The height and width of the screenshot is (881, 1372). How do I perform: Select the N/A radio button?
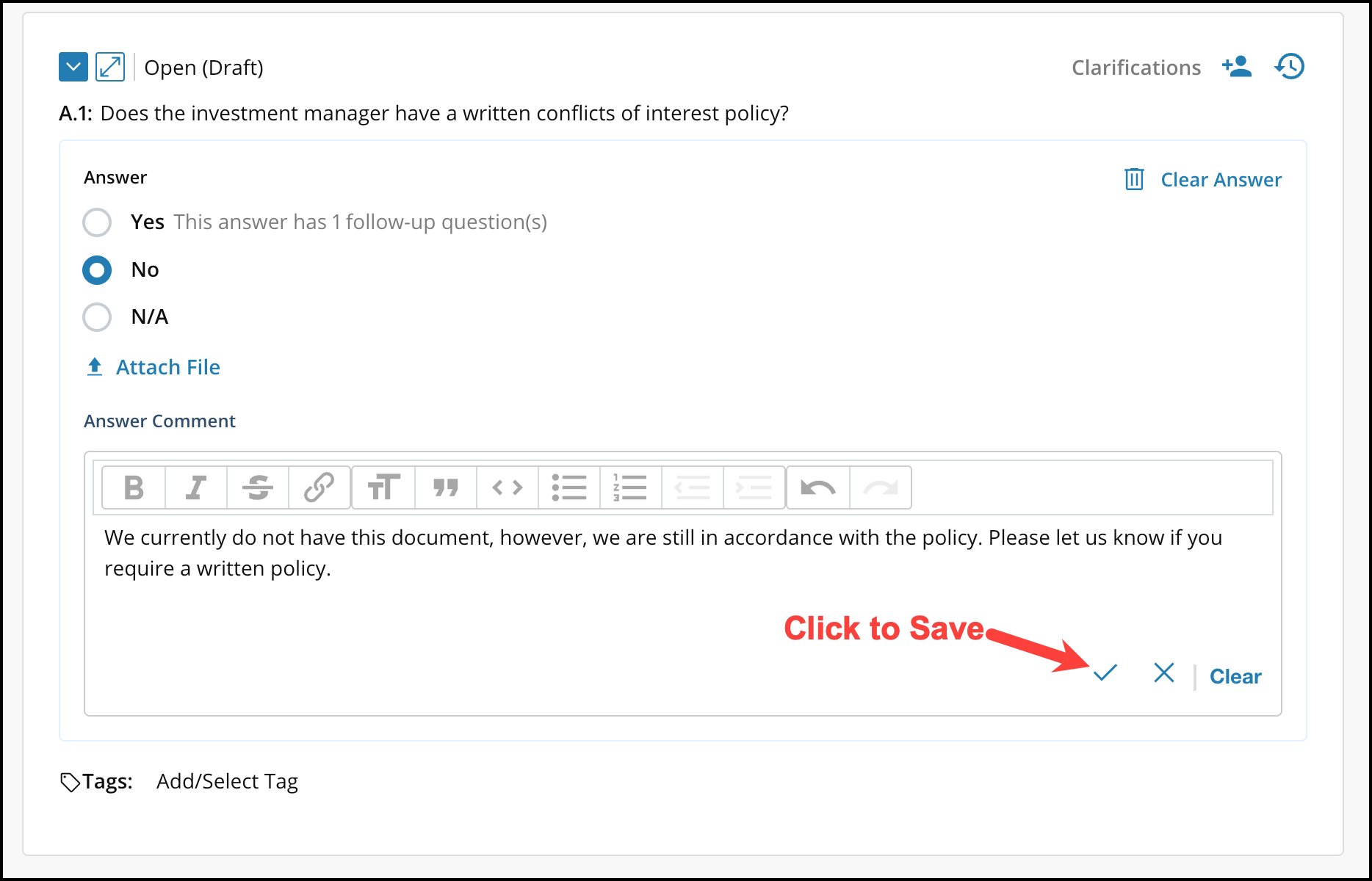97,317
